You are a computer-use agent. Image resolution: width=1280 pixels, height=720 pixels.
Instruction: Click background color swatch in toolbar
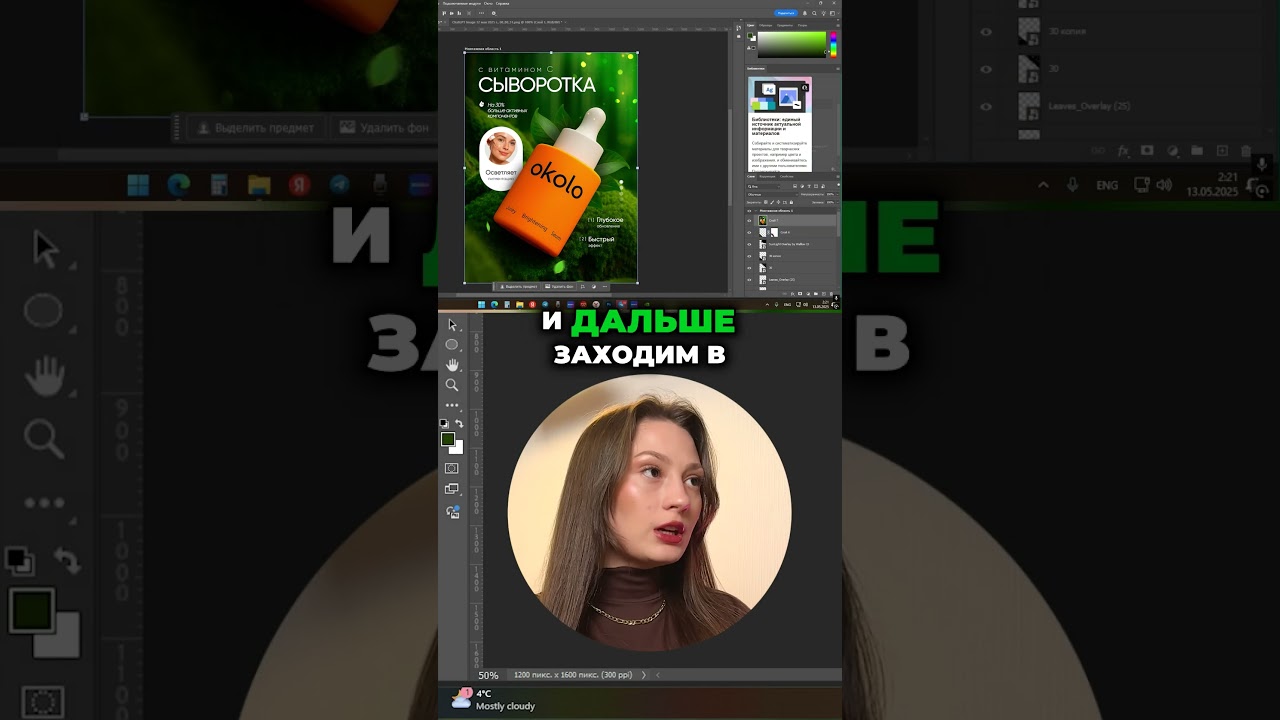coord(458,449)
